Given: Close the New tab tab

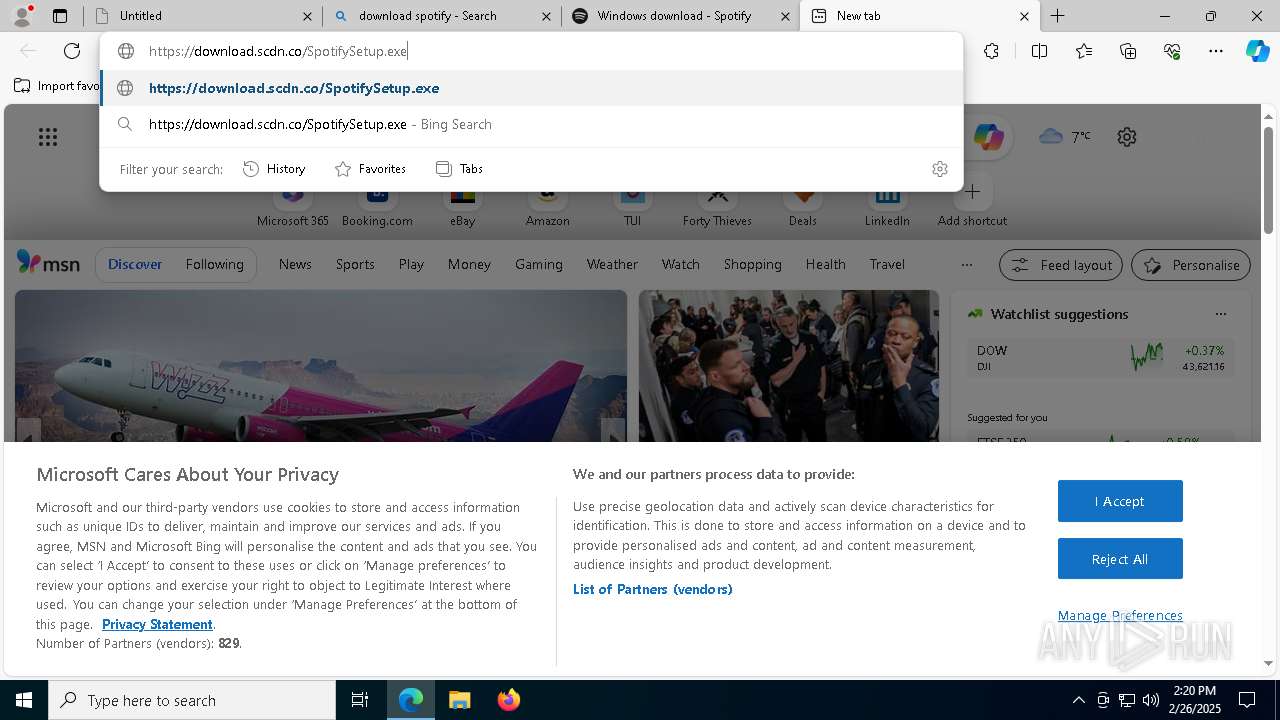Looking at the screenshot, I should pos(1024,16).
